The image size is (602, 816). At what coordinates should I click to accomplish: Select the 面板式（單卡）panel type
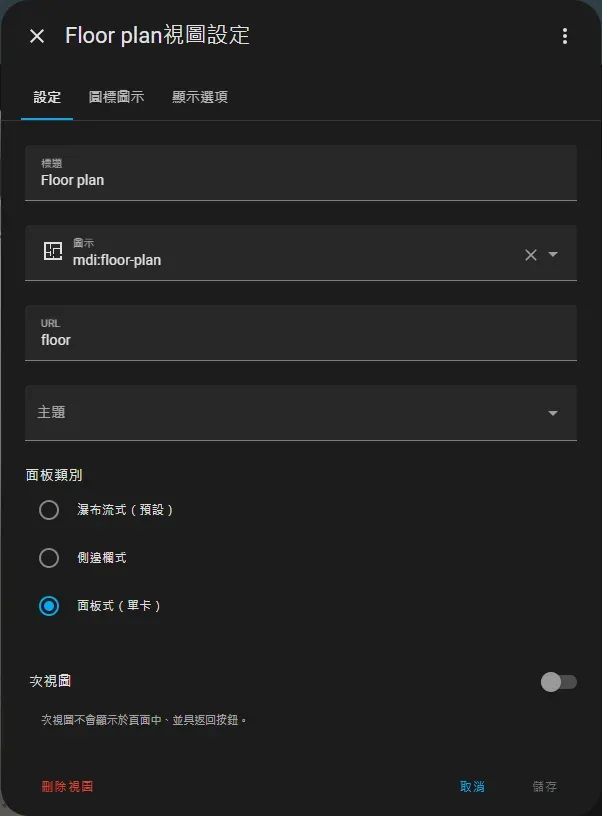click(48, 606)
